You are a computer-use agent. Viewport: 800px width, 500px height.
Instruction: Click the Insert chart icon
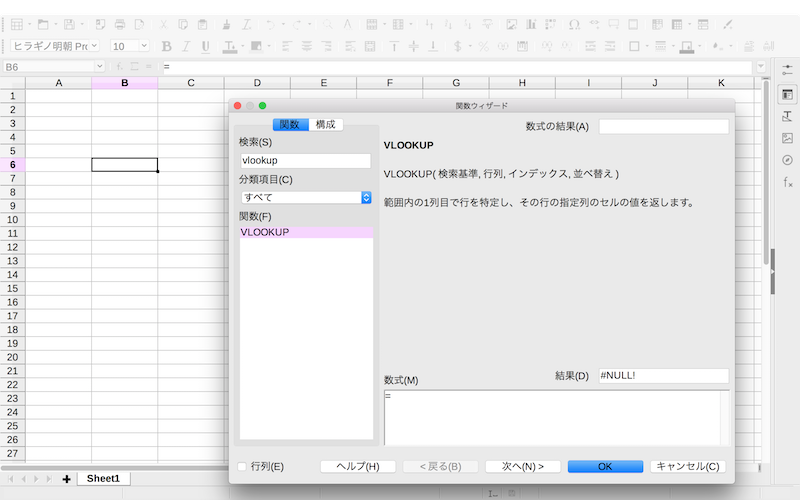click(x=531, y=24)
